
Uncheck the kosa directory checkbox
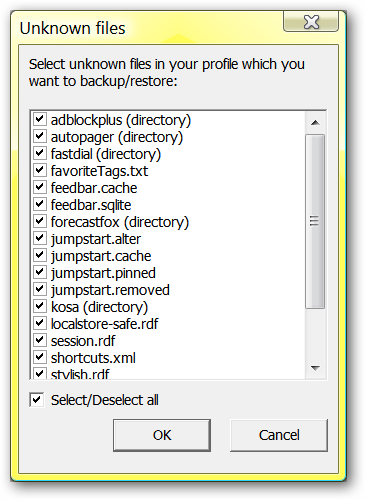click(40, 306)
